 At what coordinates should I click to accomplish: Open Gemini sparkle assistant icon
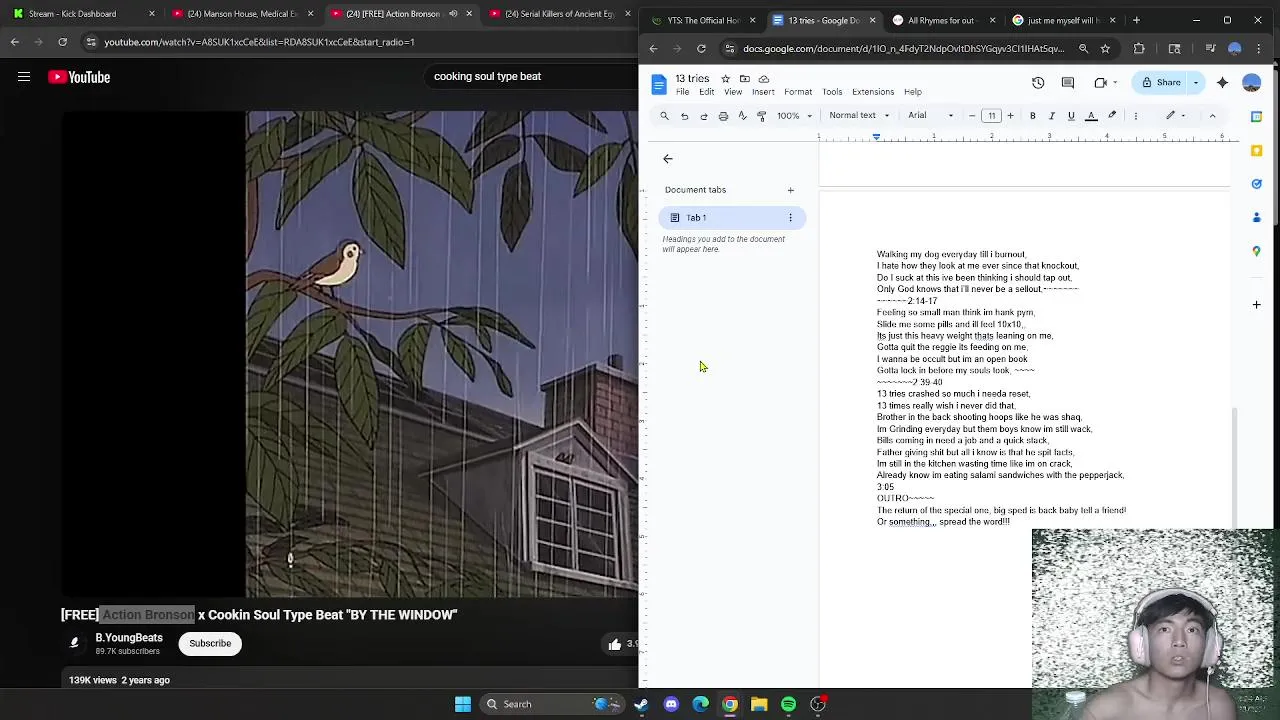1223,83
